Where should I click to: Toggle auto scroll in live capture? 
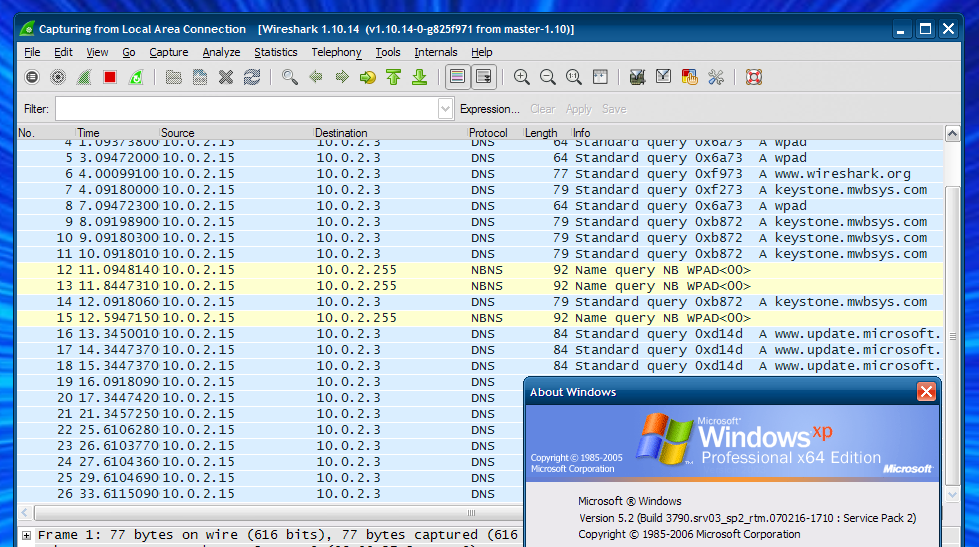tap(484, 77)
